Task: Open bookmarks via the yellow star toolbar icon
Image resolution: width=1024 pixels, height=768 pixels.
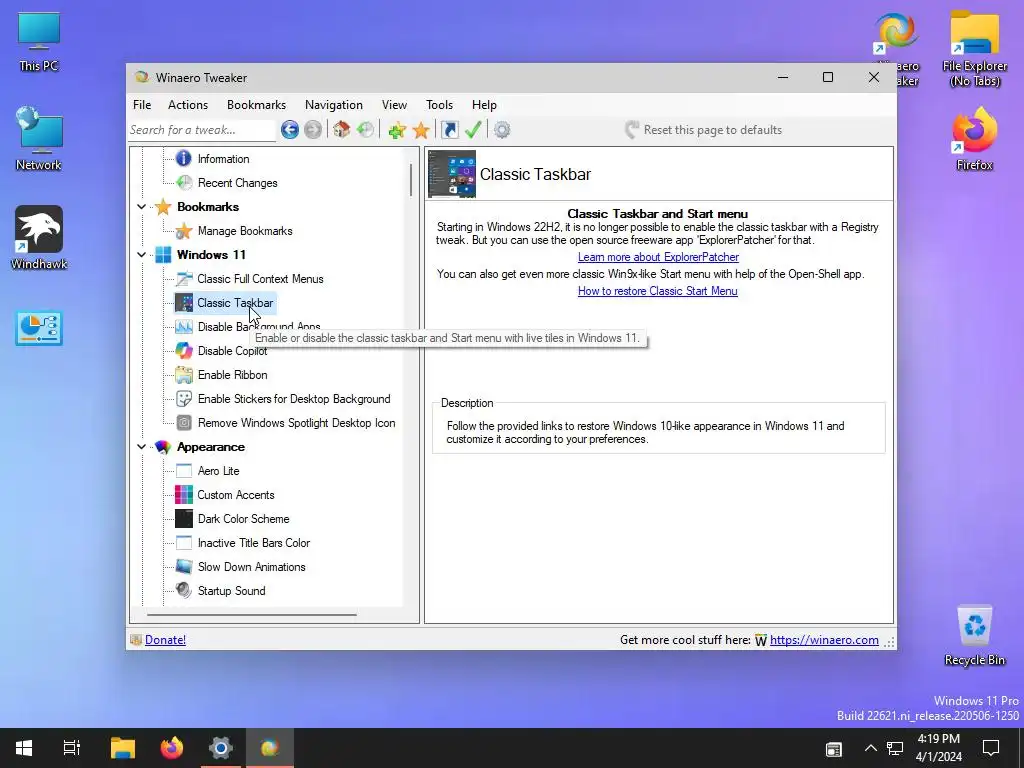Action: 421,130
